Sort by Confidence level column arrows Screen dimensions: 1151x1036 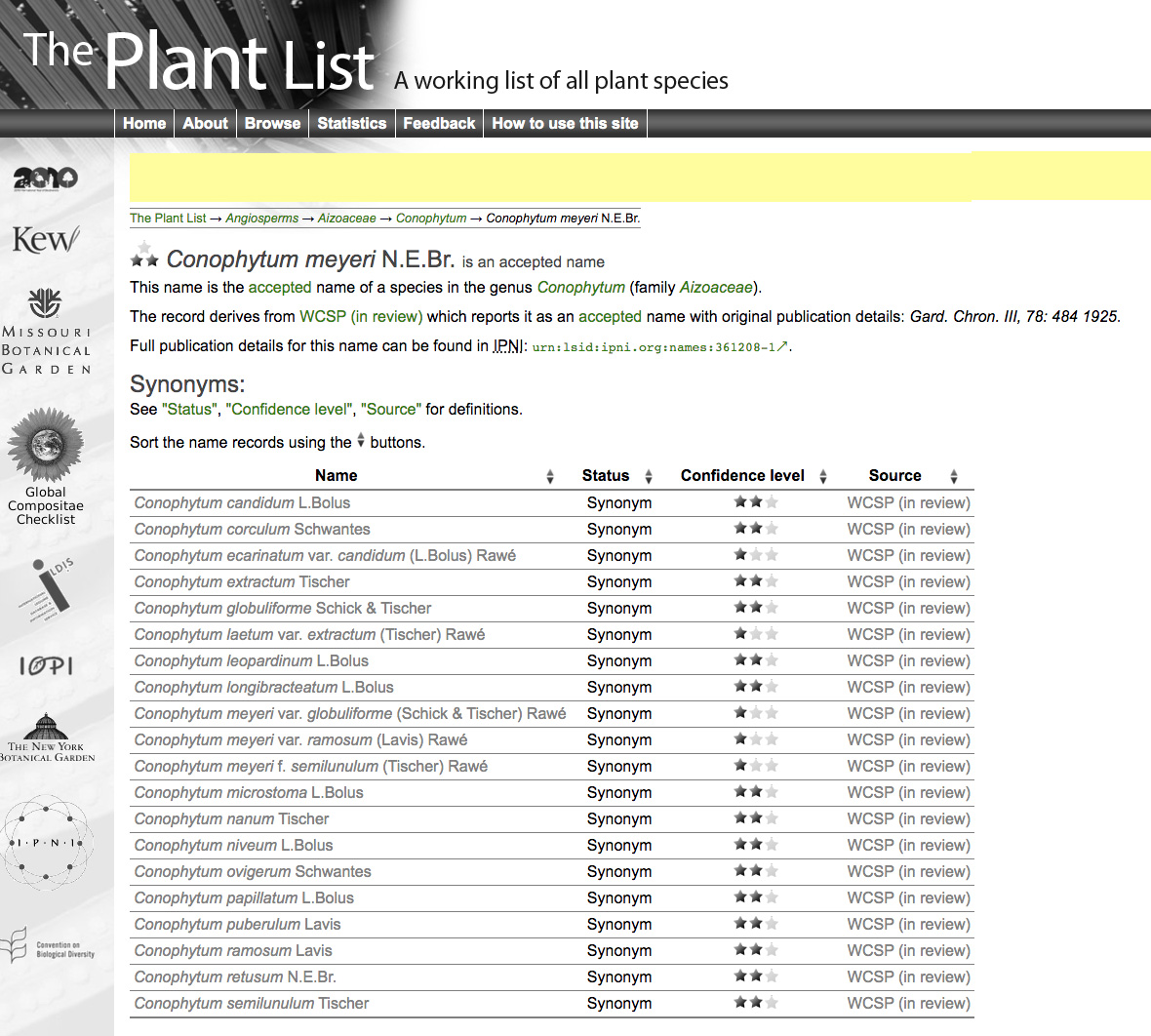pyautogui.click(x=823, y=476)
